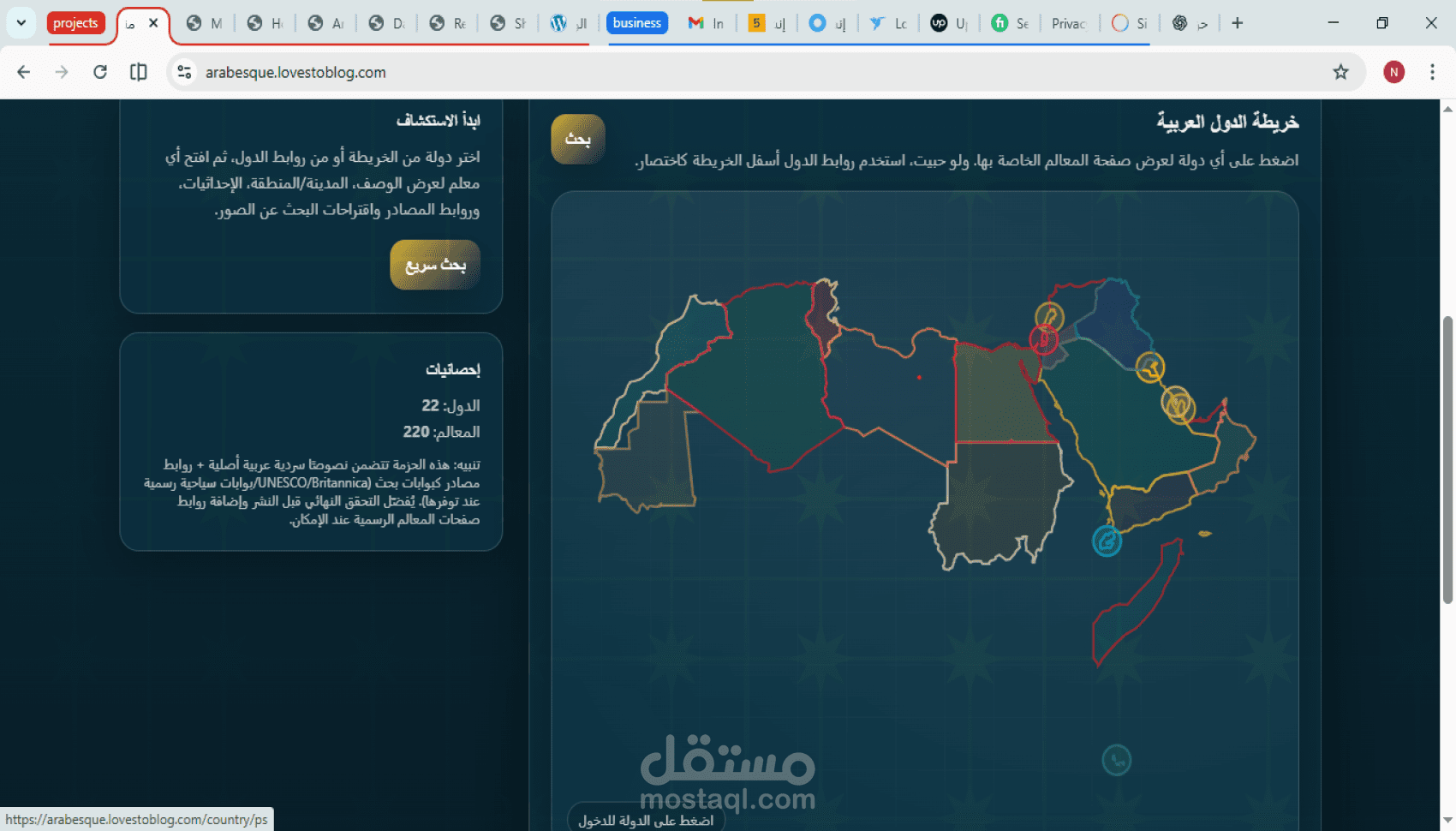
Task: Switch to the Si tab with orange ring
Action: (x=1130, y=23)
